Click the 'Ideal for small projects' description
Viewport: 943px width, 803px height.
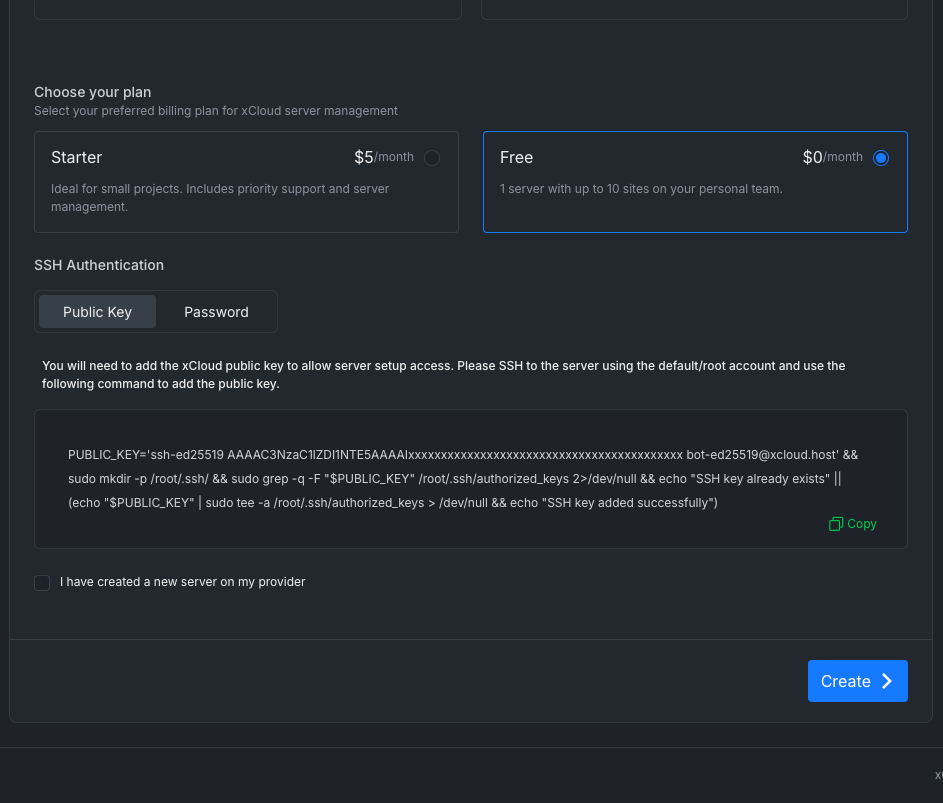[220, 198]
